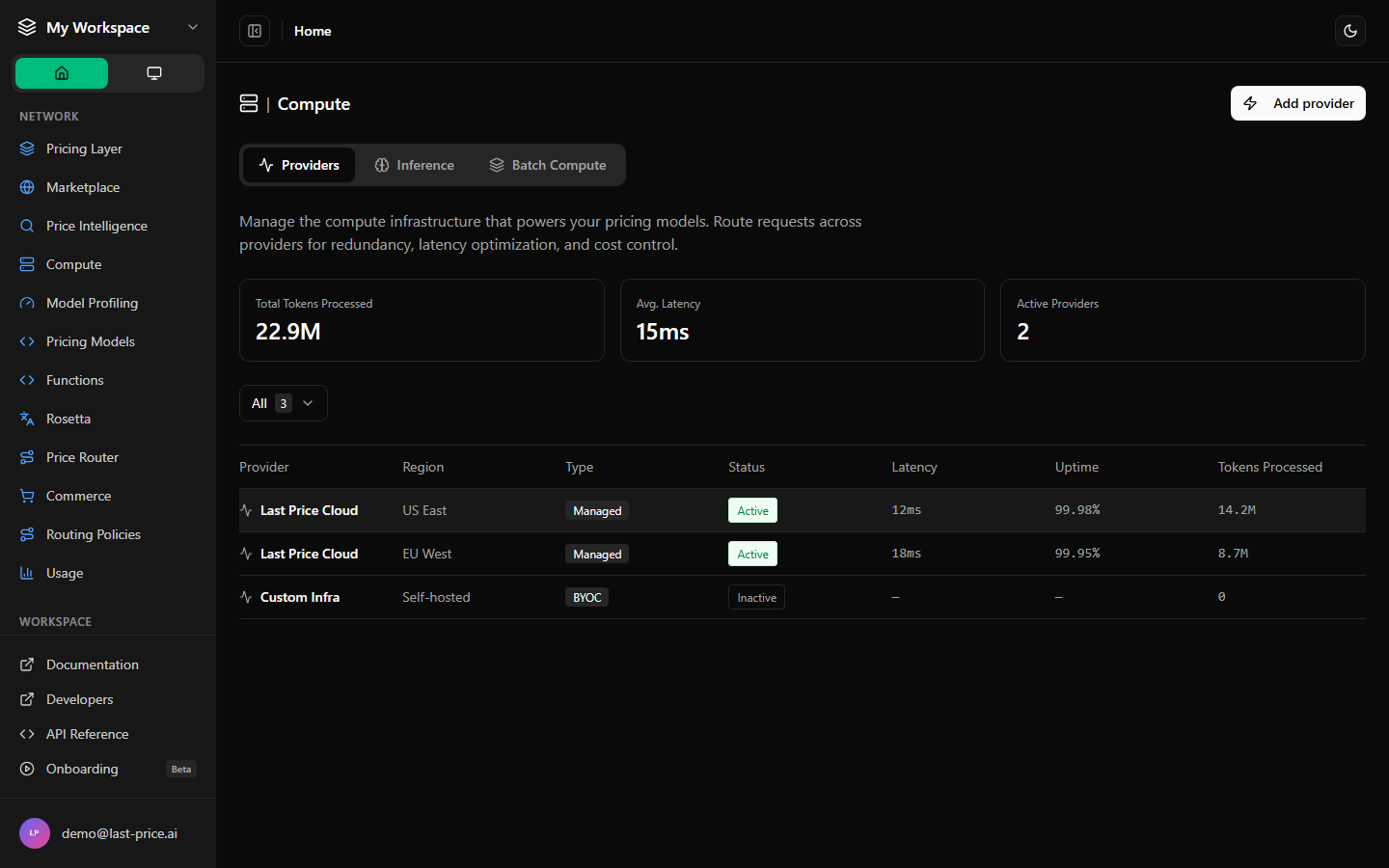Click Add provider button

point(1298,103)
